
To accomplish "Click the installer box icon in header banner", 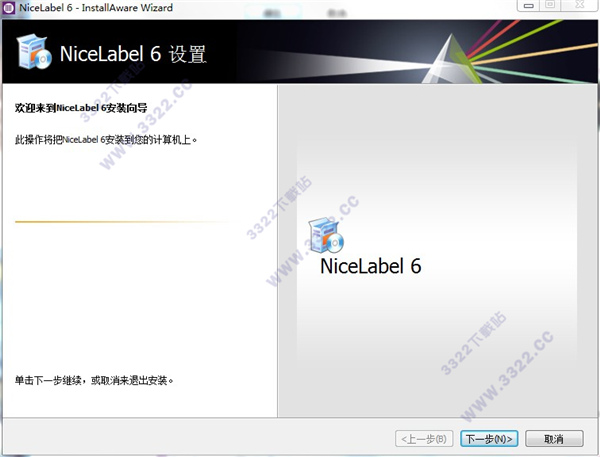I will click(34, 52).
